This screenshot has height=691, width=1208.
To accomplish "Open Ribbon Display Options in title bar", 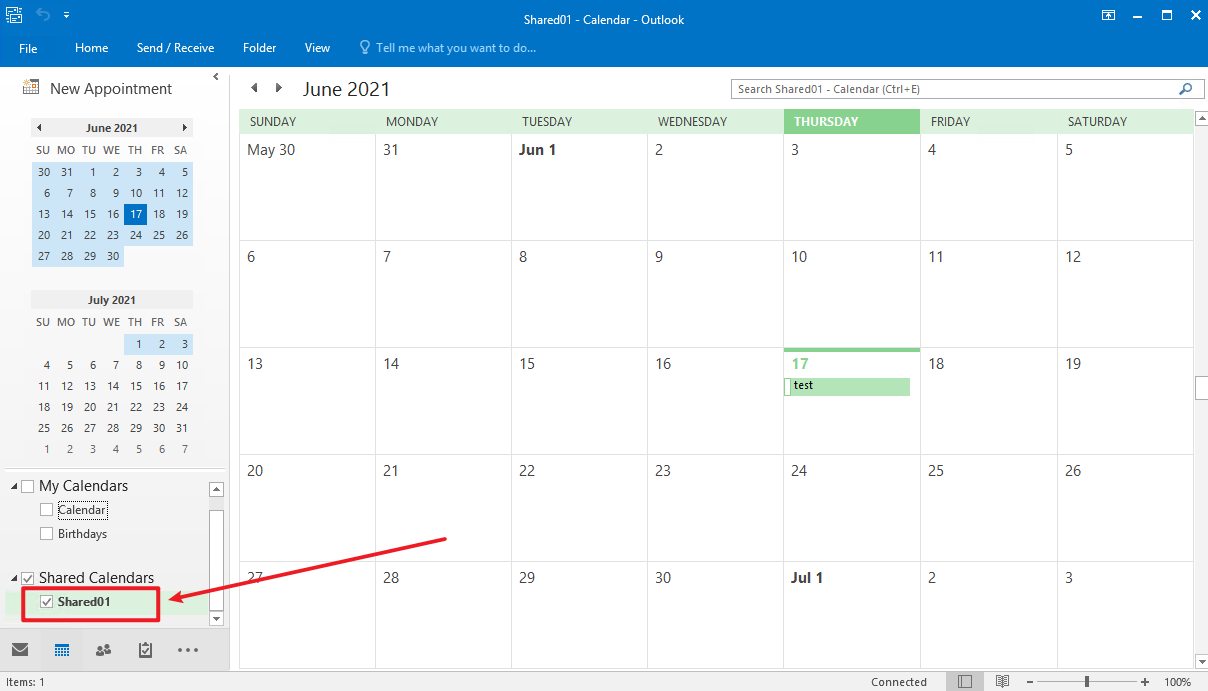I will [x=1108, y=15].
